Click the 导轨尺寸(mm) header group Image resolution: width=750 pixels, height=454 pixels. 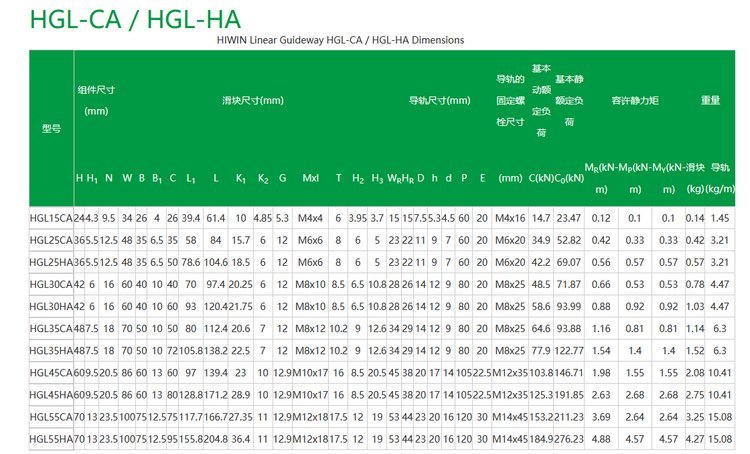pyautogui.click(x=439, y=101)
